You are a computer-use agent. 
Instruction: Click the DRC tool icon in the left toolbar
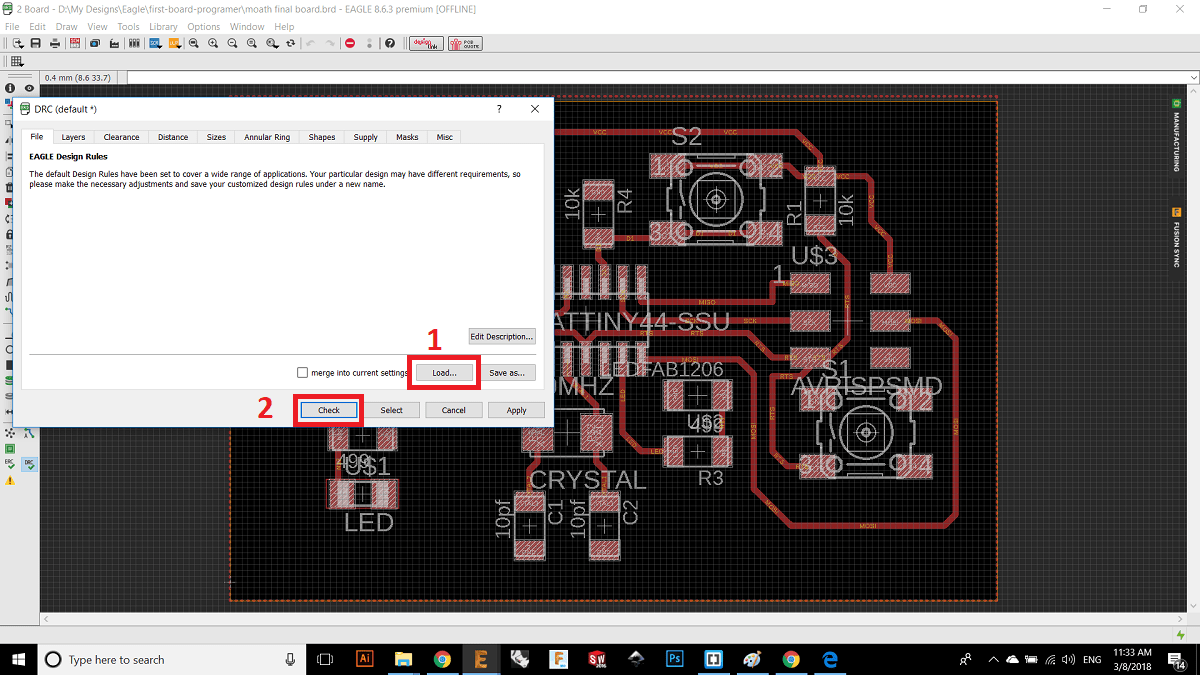[29, 464]
